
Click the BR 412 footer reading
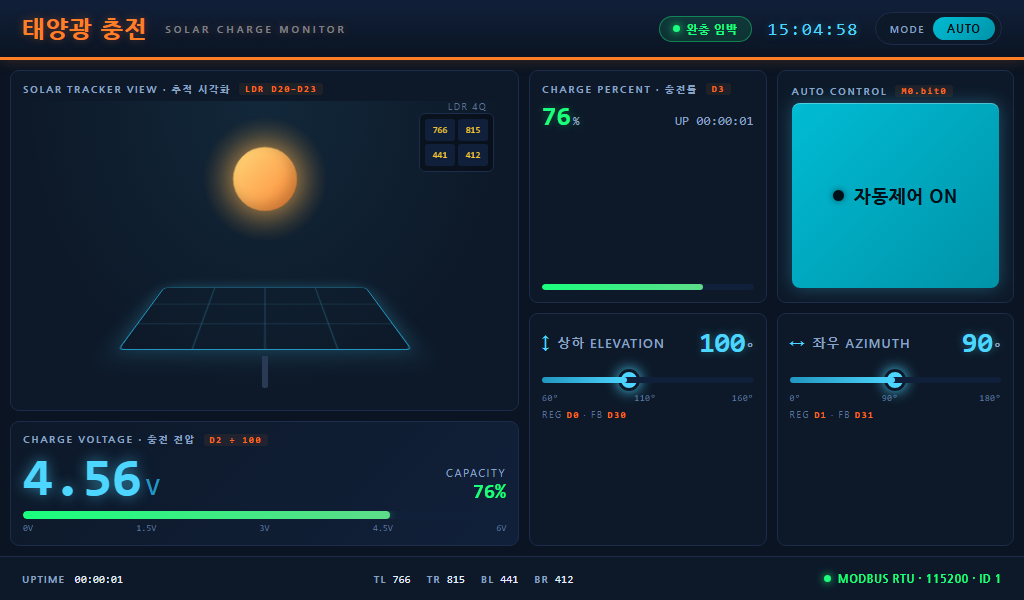554,579
